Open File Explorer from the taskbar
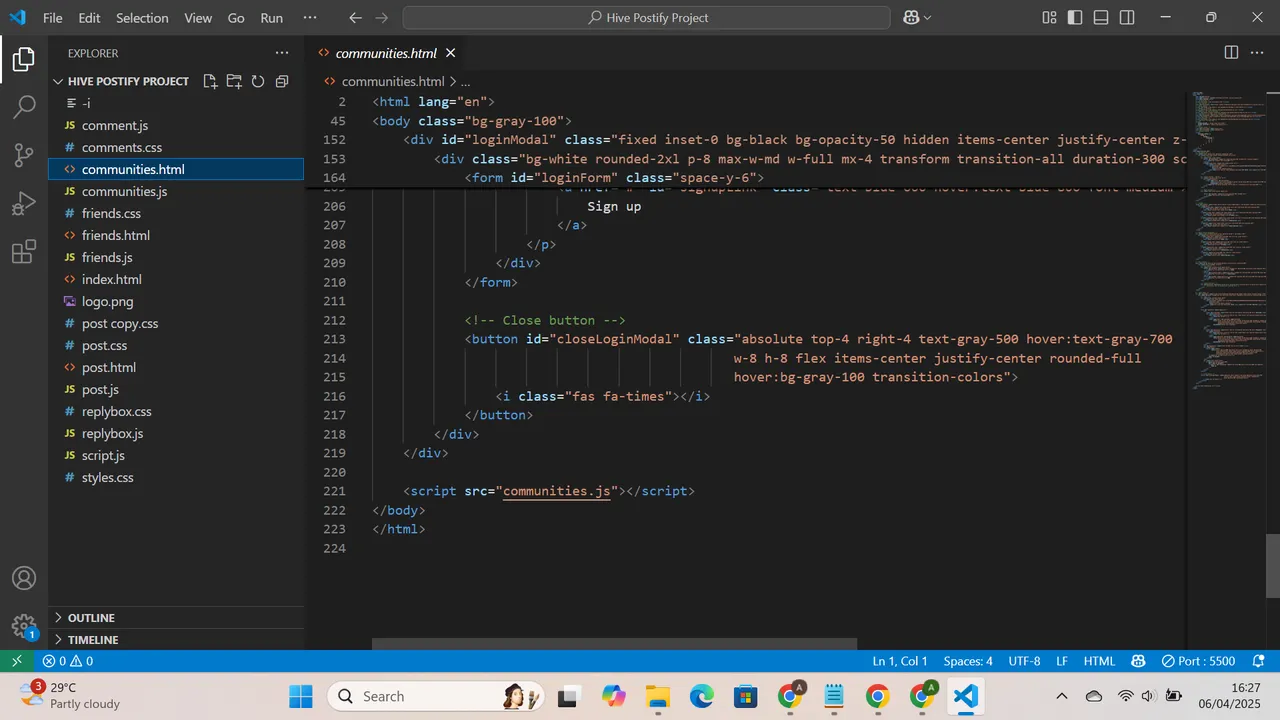Screen dimensions: 1280x720 point(657,696)
